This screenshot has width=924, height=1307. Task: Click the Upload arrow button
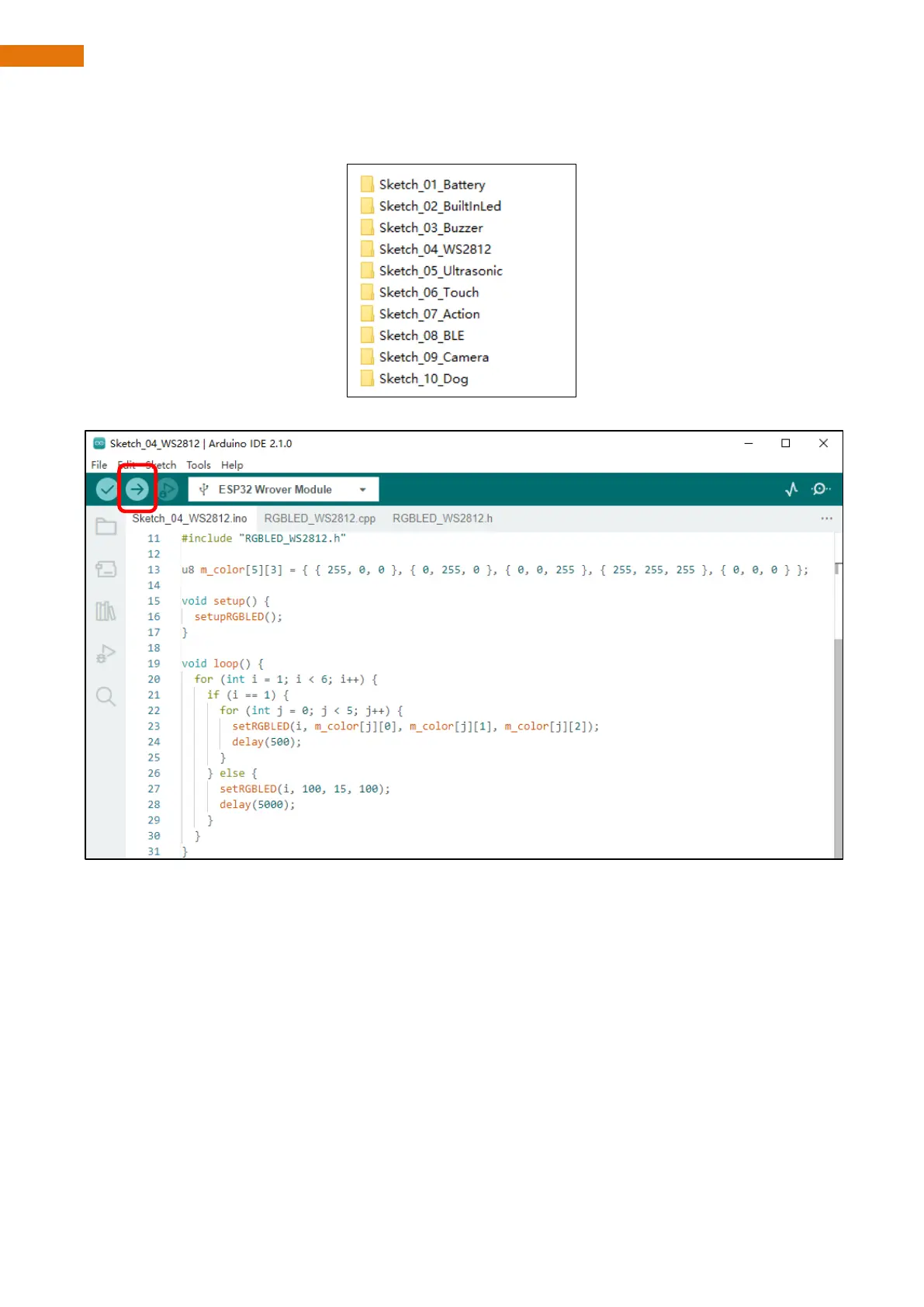tap(137, 489)
